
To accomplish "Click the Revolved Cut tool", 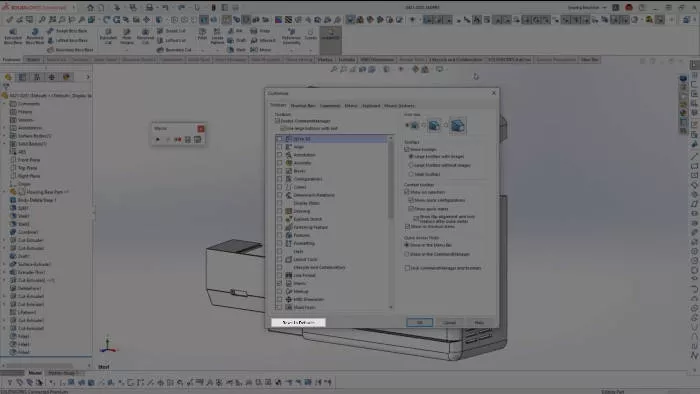I will coord(145,36).
